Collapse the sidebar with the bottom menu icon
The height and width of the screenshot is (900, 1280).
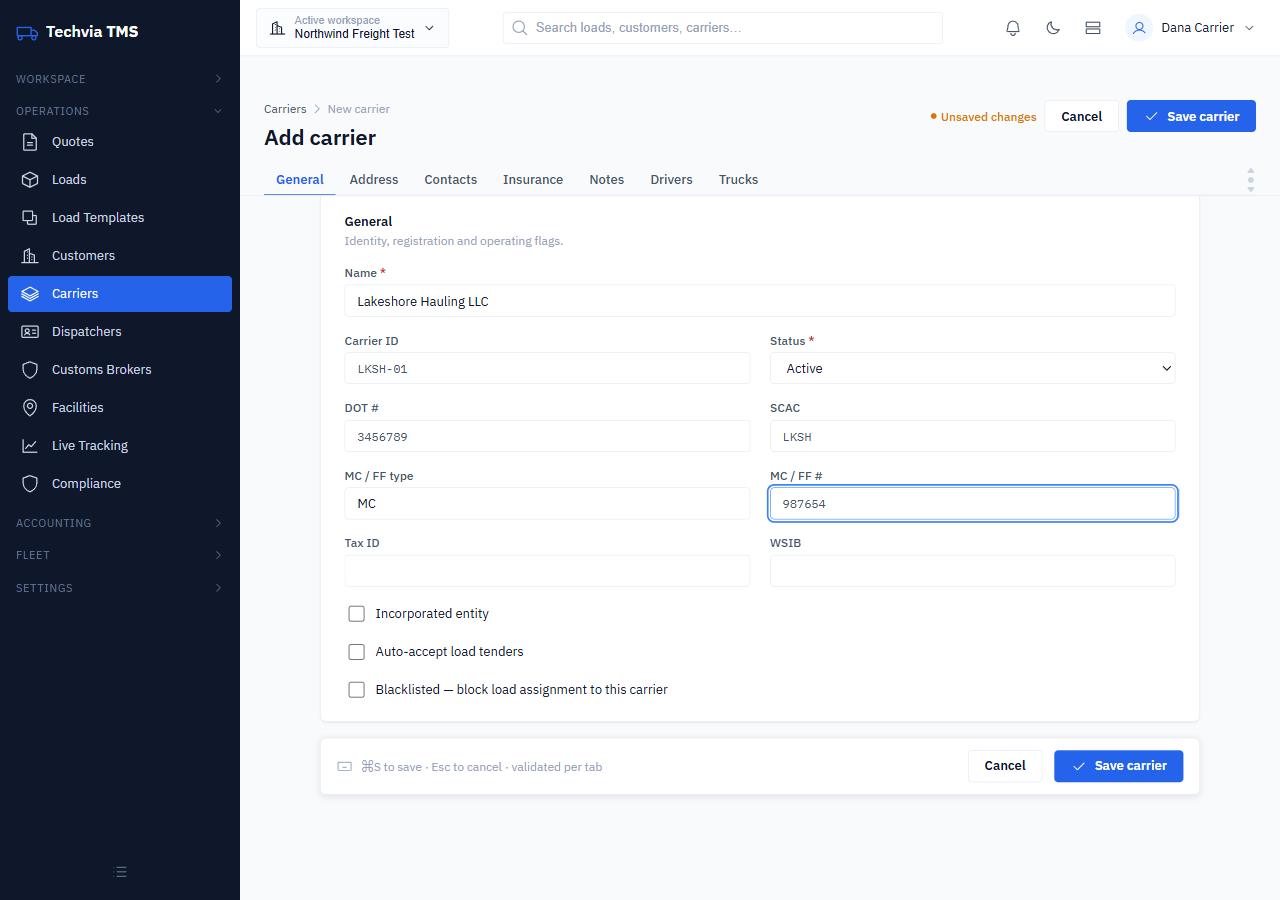click(120, 872)
